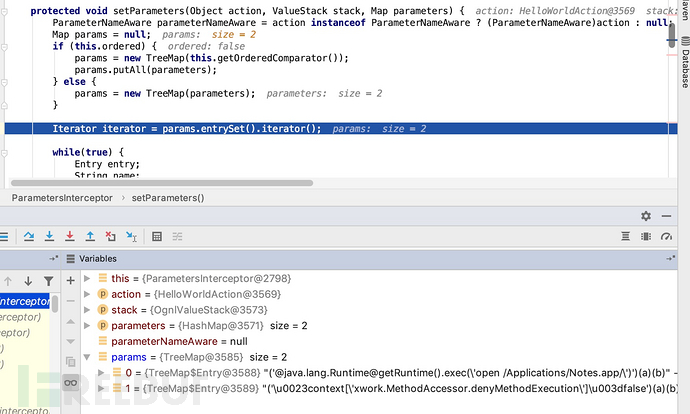Expand TreeMap entry 0 under params
This screenshot has height=414, width=690.
click(x=101, y=374)
